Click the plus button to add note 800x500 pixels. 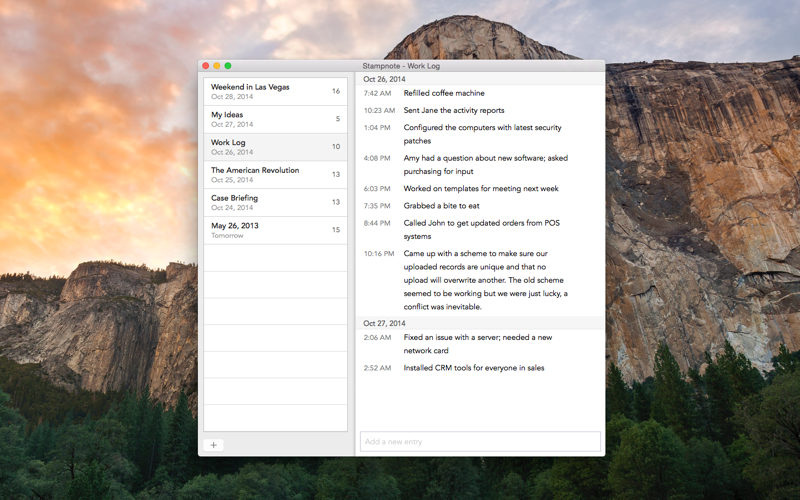point(213,445)
